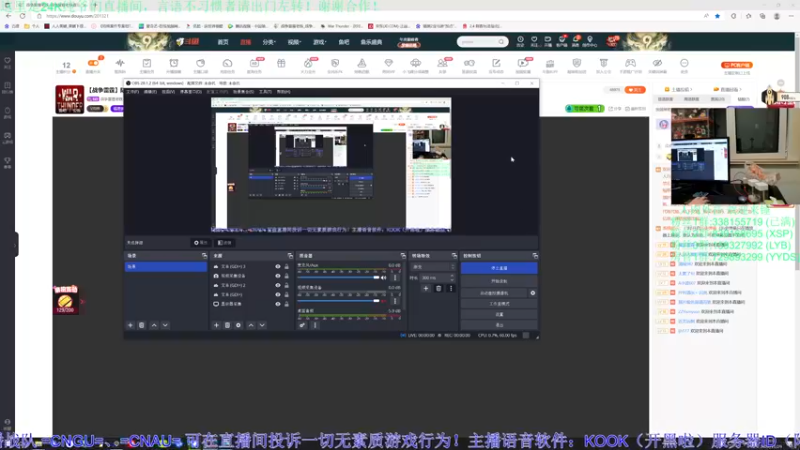800x450 pixels.
Task: Click the gift box icon in Douyu toolbar
Action: click(281, 63)
